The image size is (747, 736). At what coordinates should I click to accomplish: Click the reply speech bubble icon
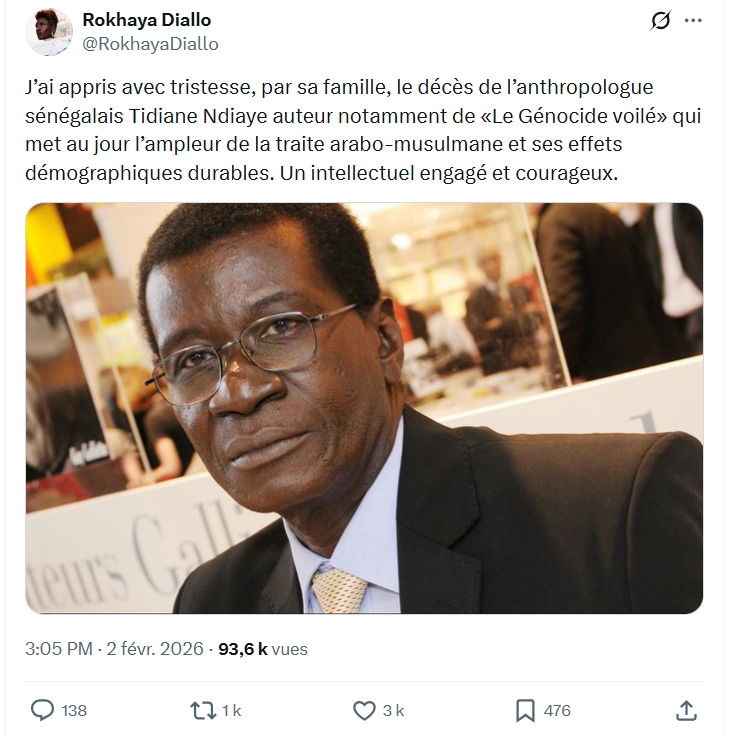[x=42, y=710]
